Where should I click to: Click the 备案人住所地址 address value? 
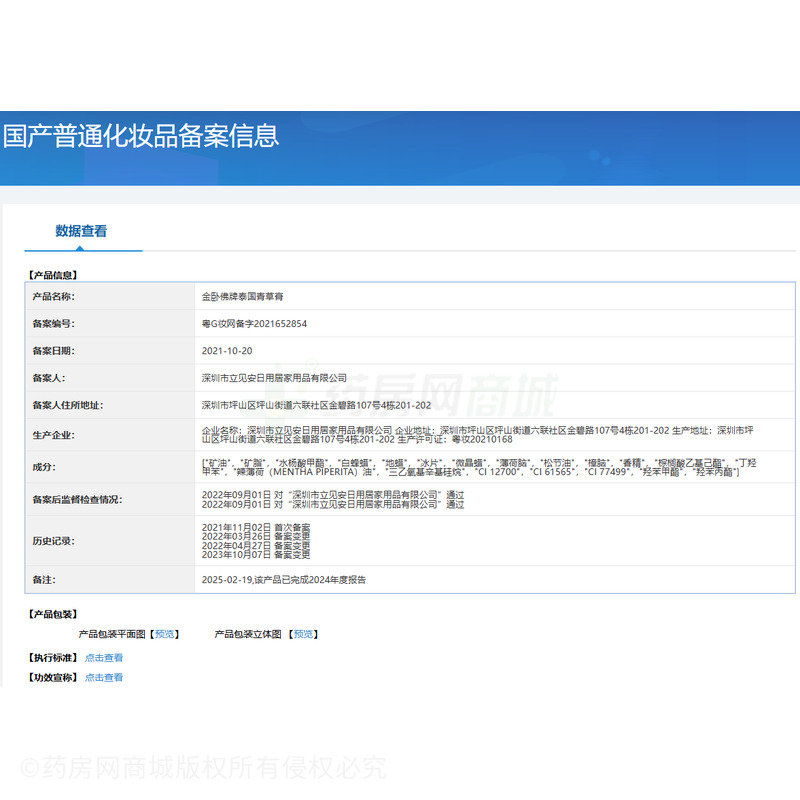tap(316, 405)
